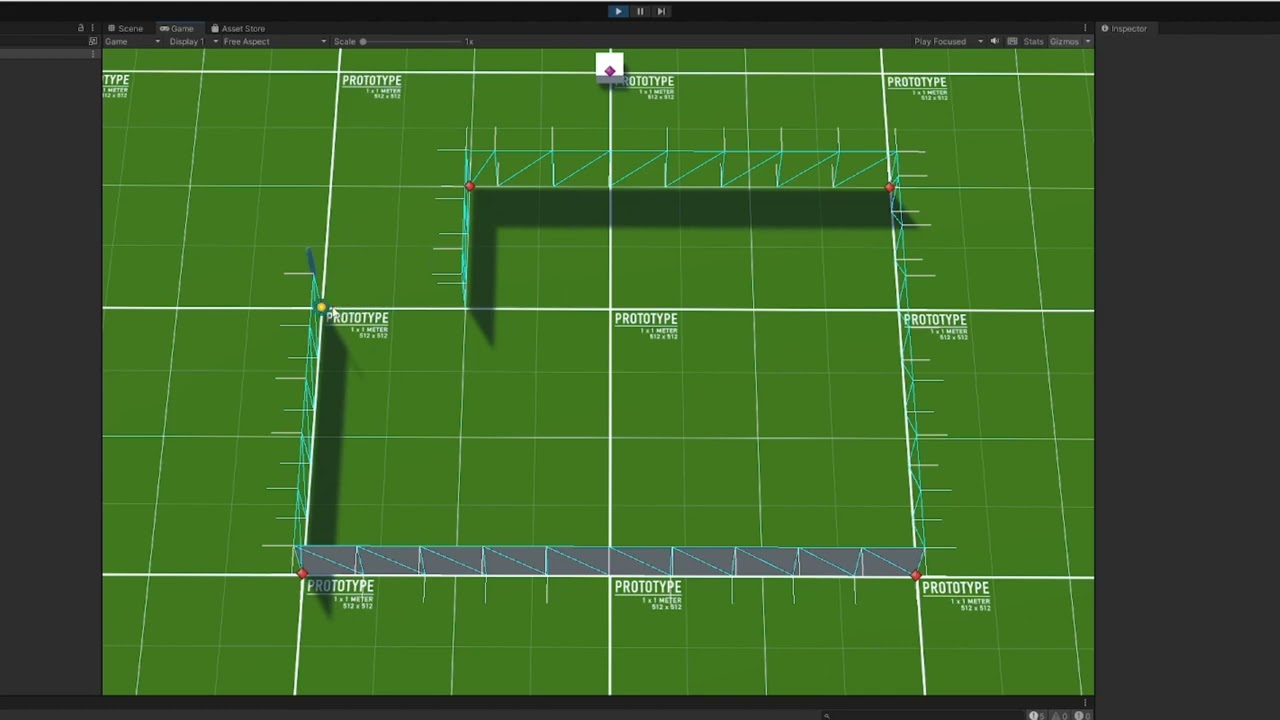
Task: Click the Step frame button
Action: 661,11
